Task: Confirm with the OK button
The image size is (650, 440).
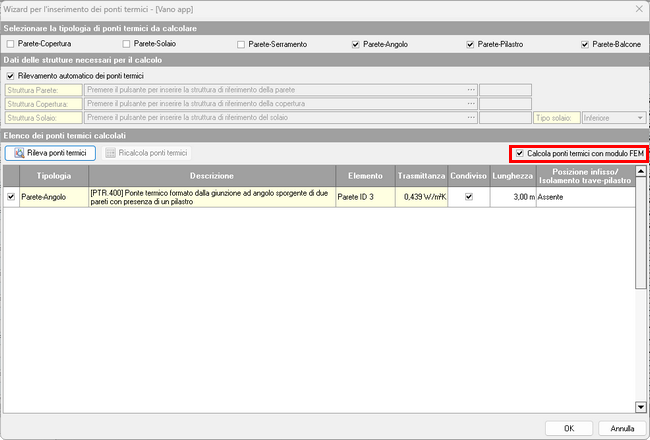Action: coord(568,427)
